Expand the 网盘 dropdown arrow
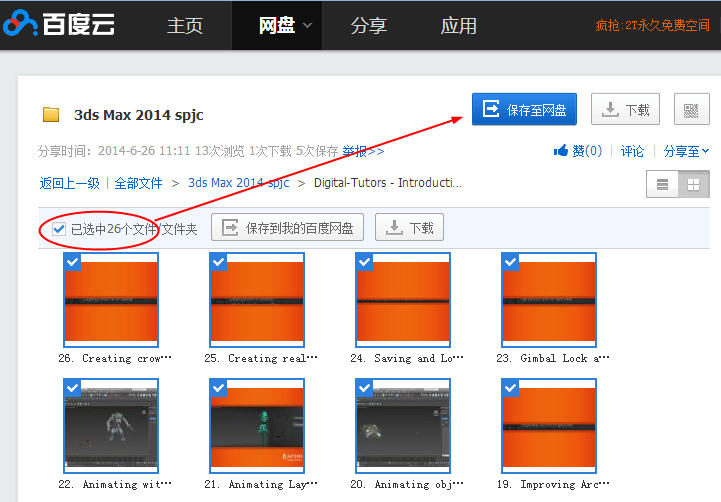 [308, 26]
